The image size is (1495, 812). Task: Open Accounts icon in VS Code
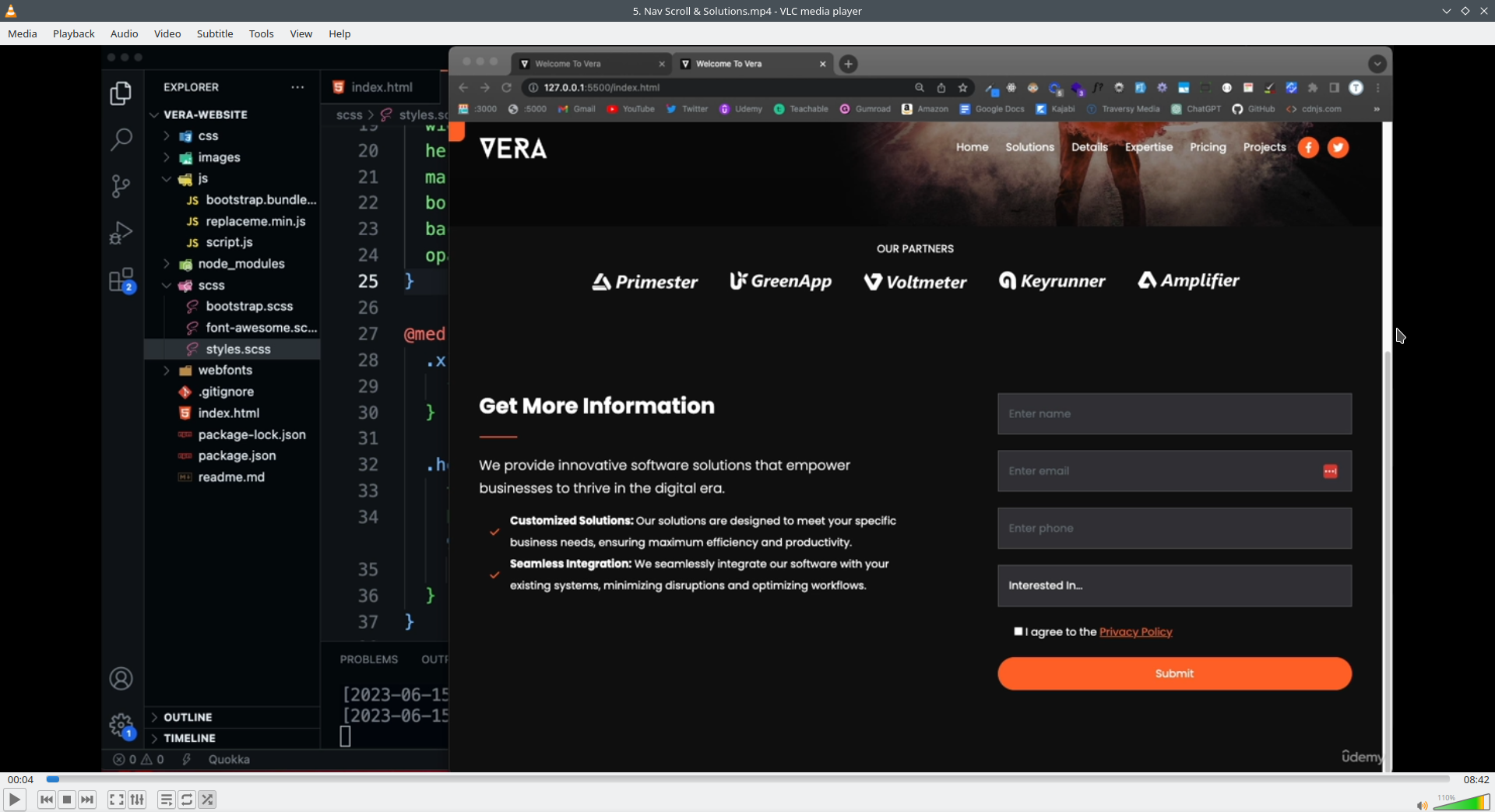[121, 679]
